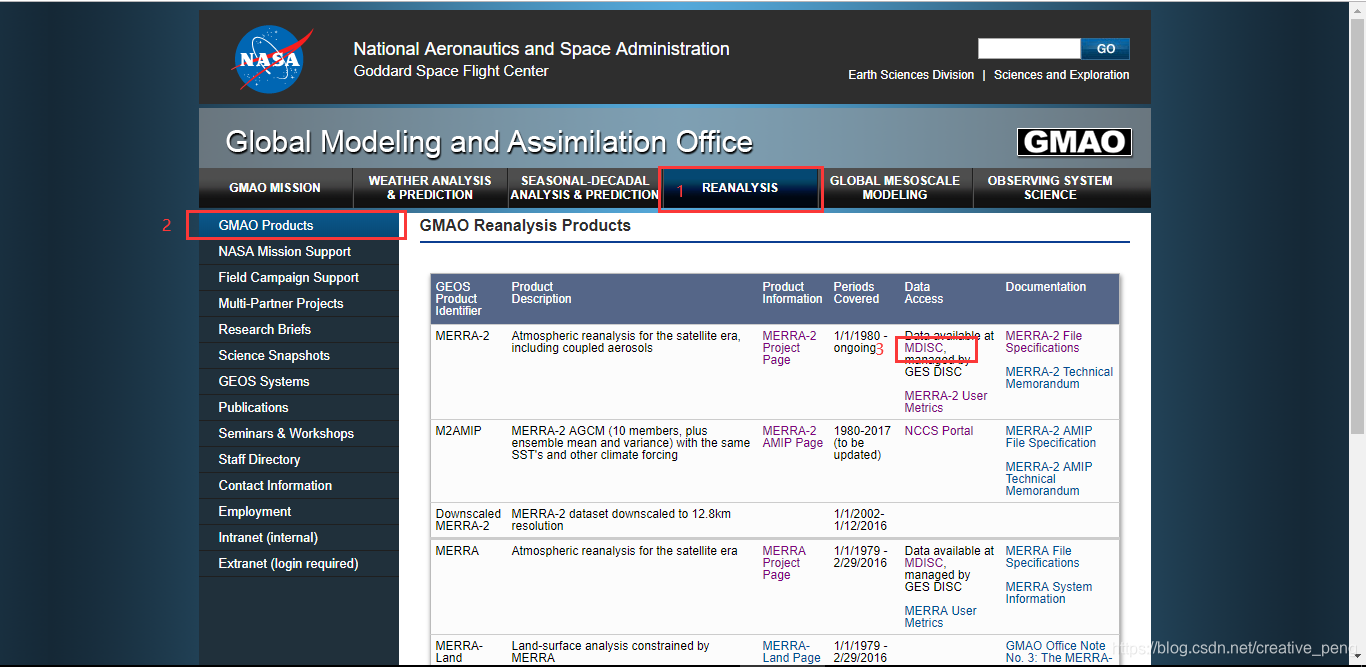Open Science Snapshots sidebar item

tap(299, 355)
